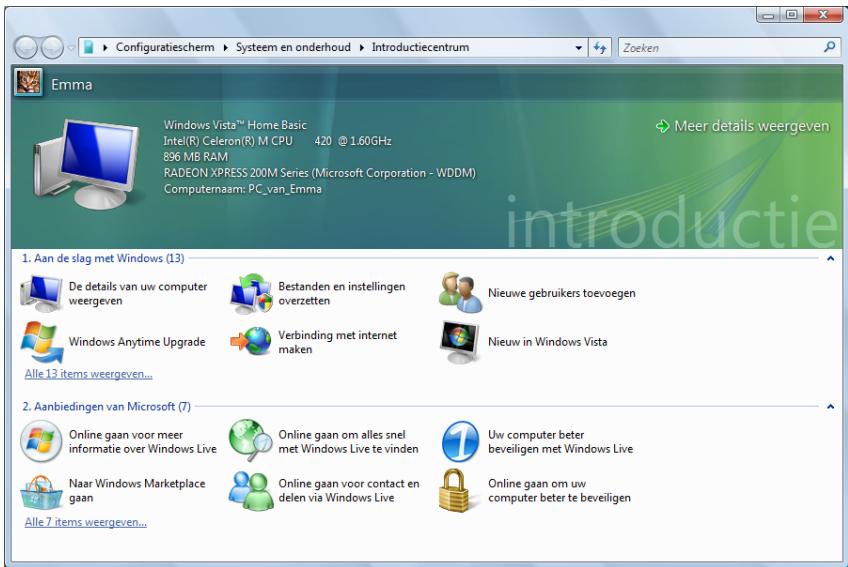The width and height of the screenshot is (848, 567).
Task: Click 'Online gaan voor contact en delen via Windows Live'
Action: [x=349, y=490]
